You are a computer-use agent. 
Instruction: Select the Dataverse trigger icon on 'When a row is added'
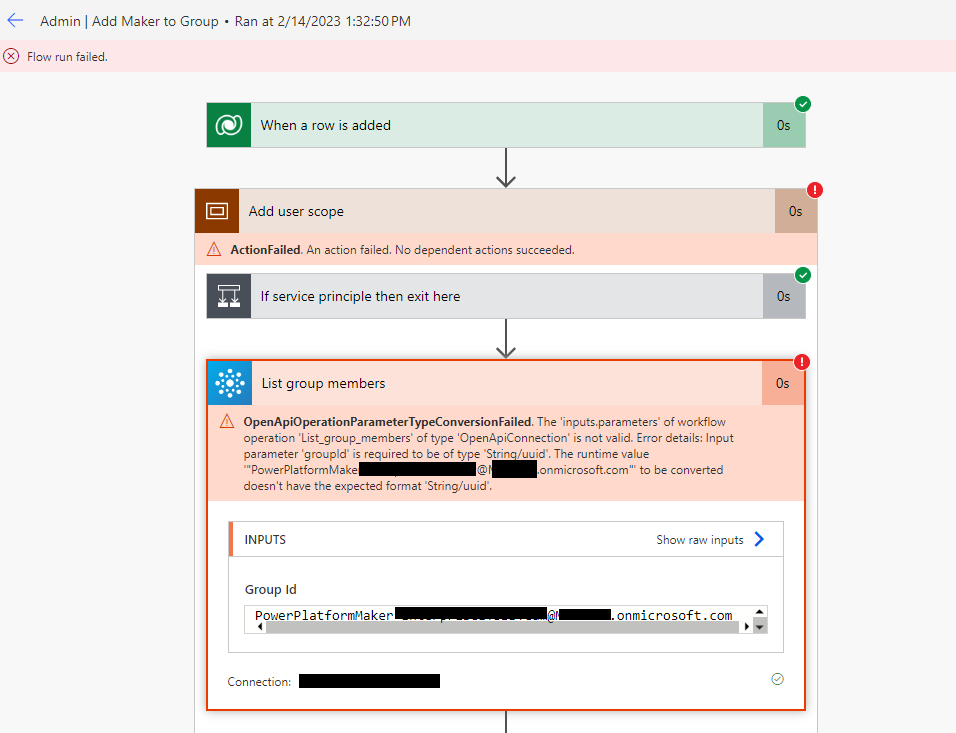[x=228, y=124]
